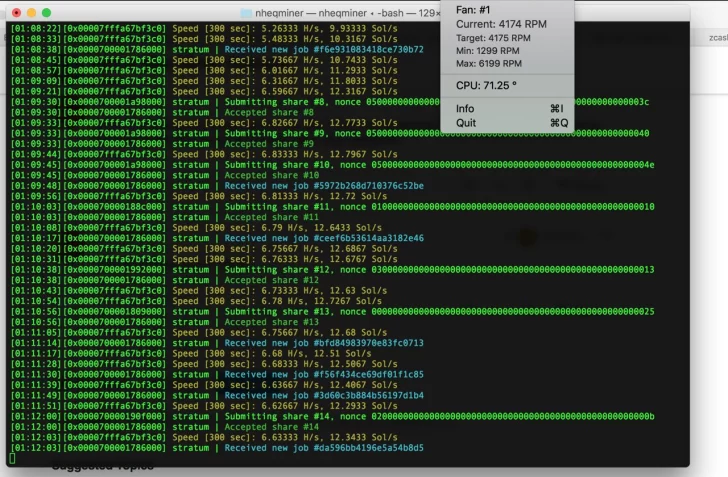
Task: Close the nheqminer Terminal window
Action: pyautogui.click(x=16, y=13)
